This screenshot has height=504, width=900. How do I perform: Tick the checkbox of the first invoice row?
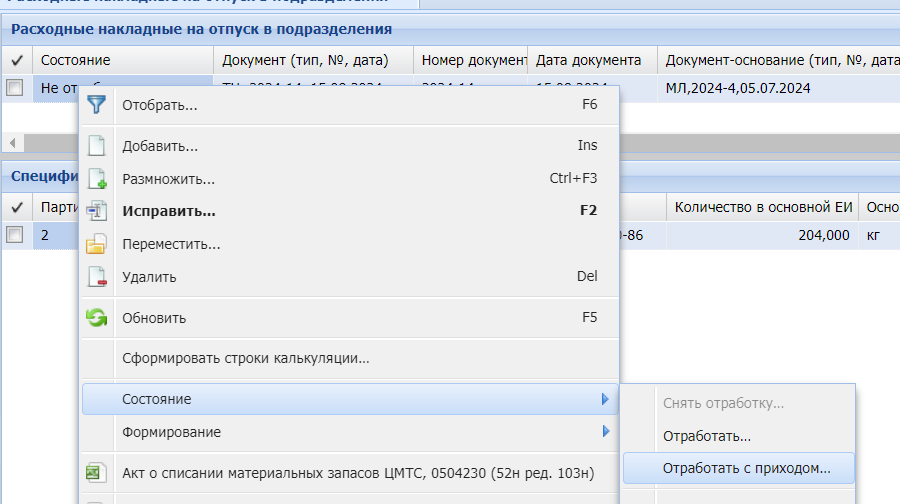pos(15,88)
